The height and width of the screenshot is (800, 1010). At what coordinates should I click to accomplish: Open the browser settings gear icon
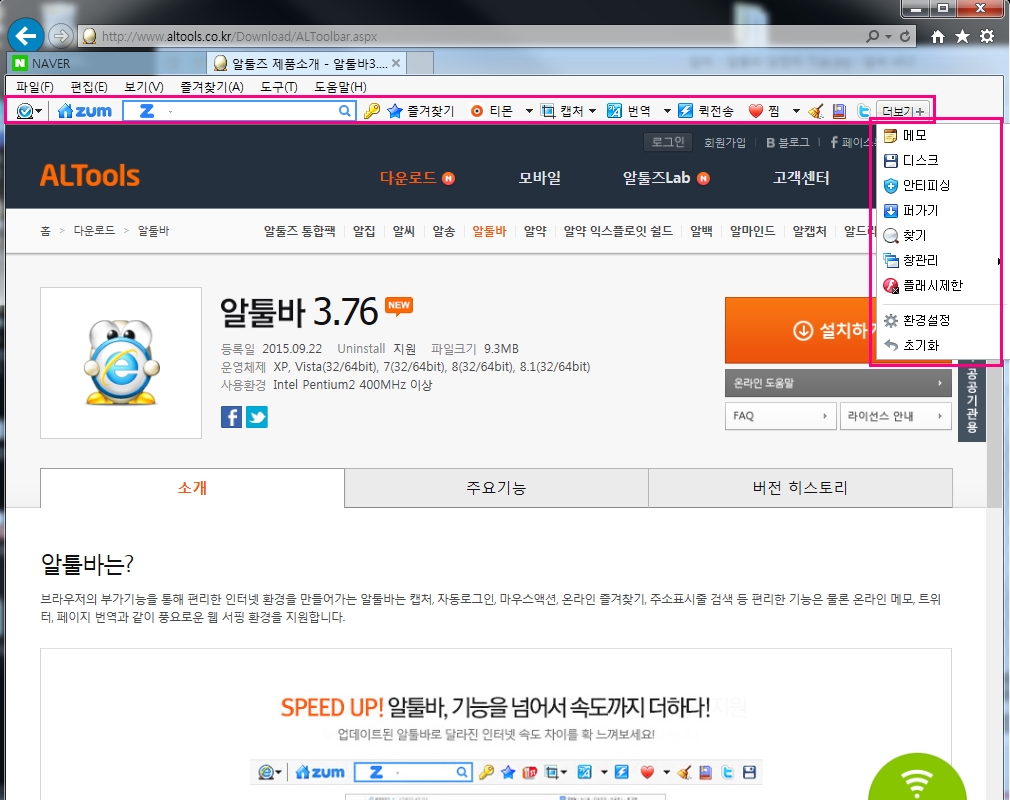pos(987,37)
